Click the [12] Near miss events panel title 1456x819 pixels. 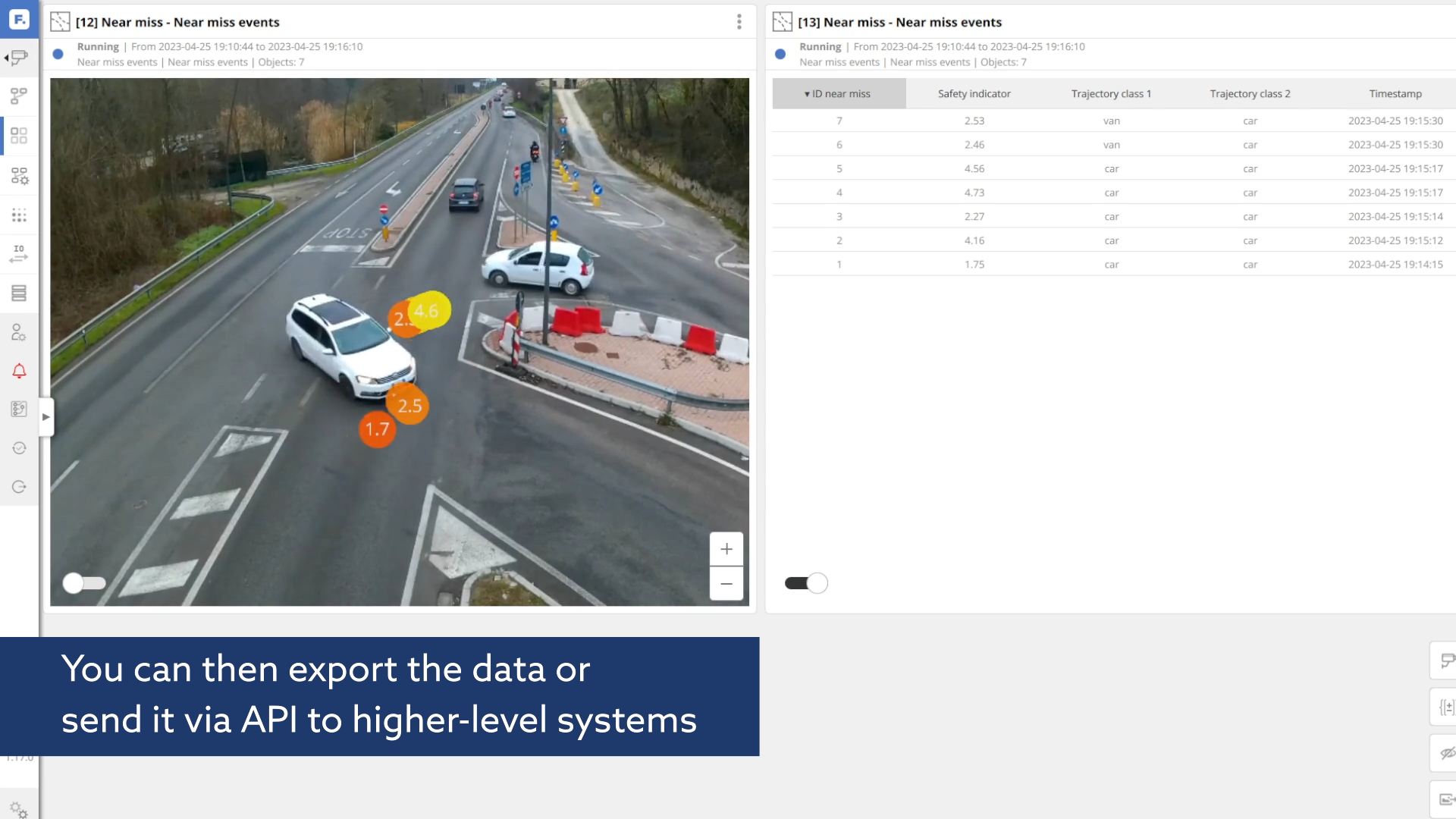[179, 22]
